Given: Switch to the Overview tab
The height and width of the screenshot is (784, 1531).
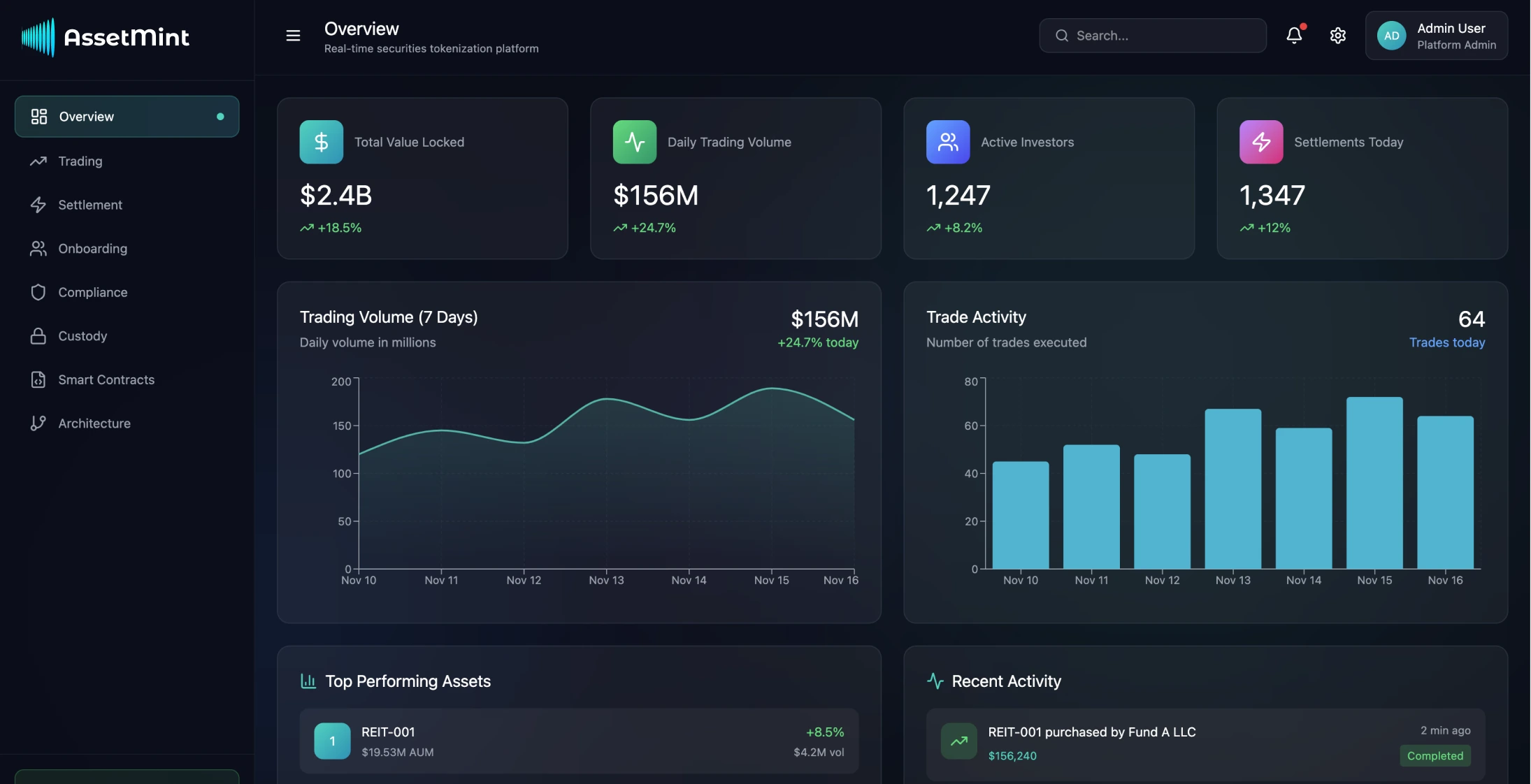Looking at the screenshot, I should tap(86, 116).
